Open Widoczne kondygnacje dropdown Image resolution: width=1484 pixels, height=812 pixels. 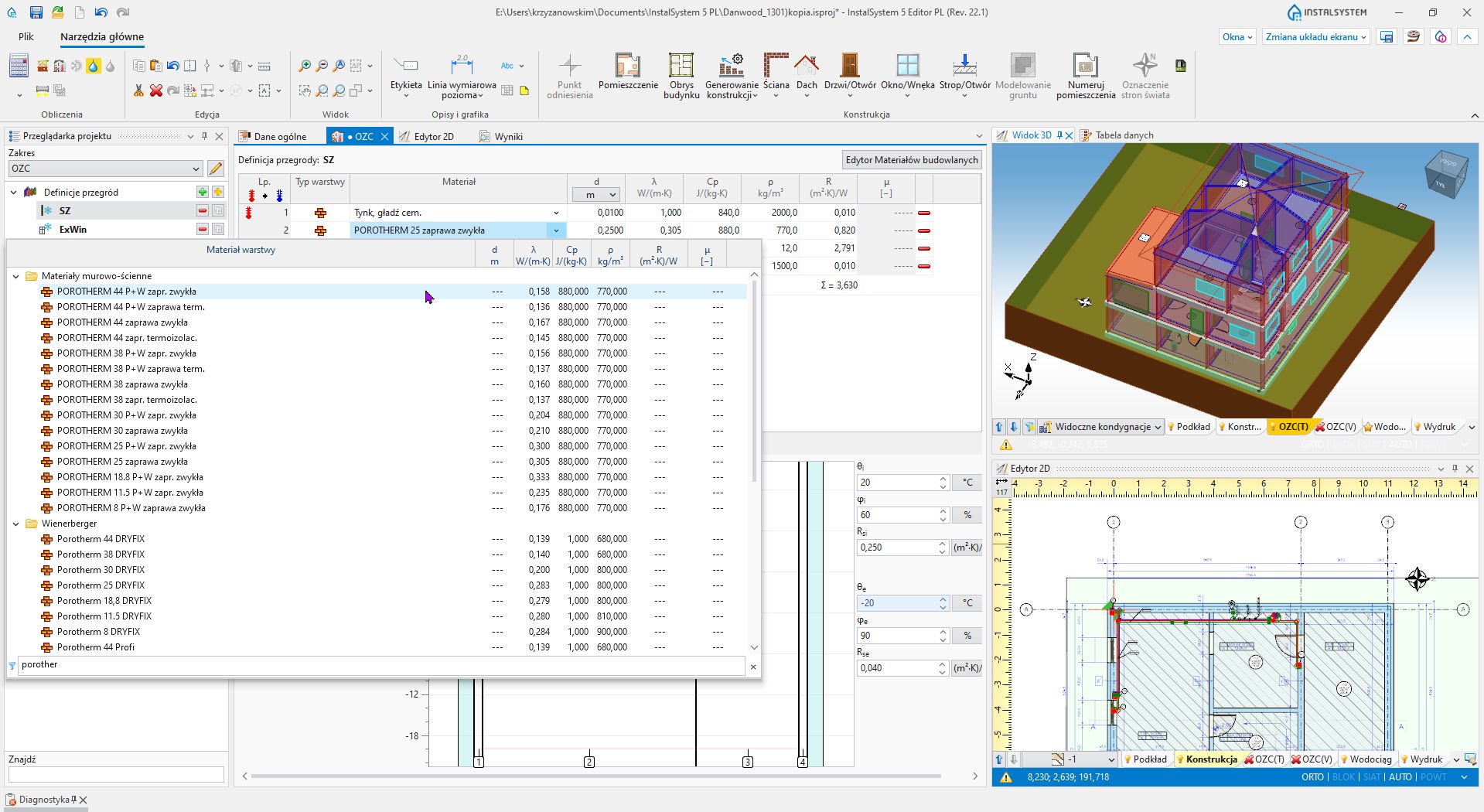point(1101,427)
